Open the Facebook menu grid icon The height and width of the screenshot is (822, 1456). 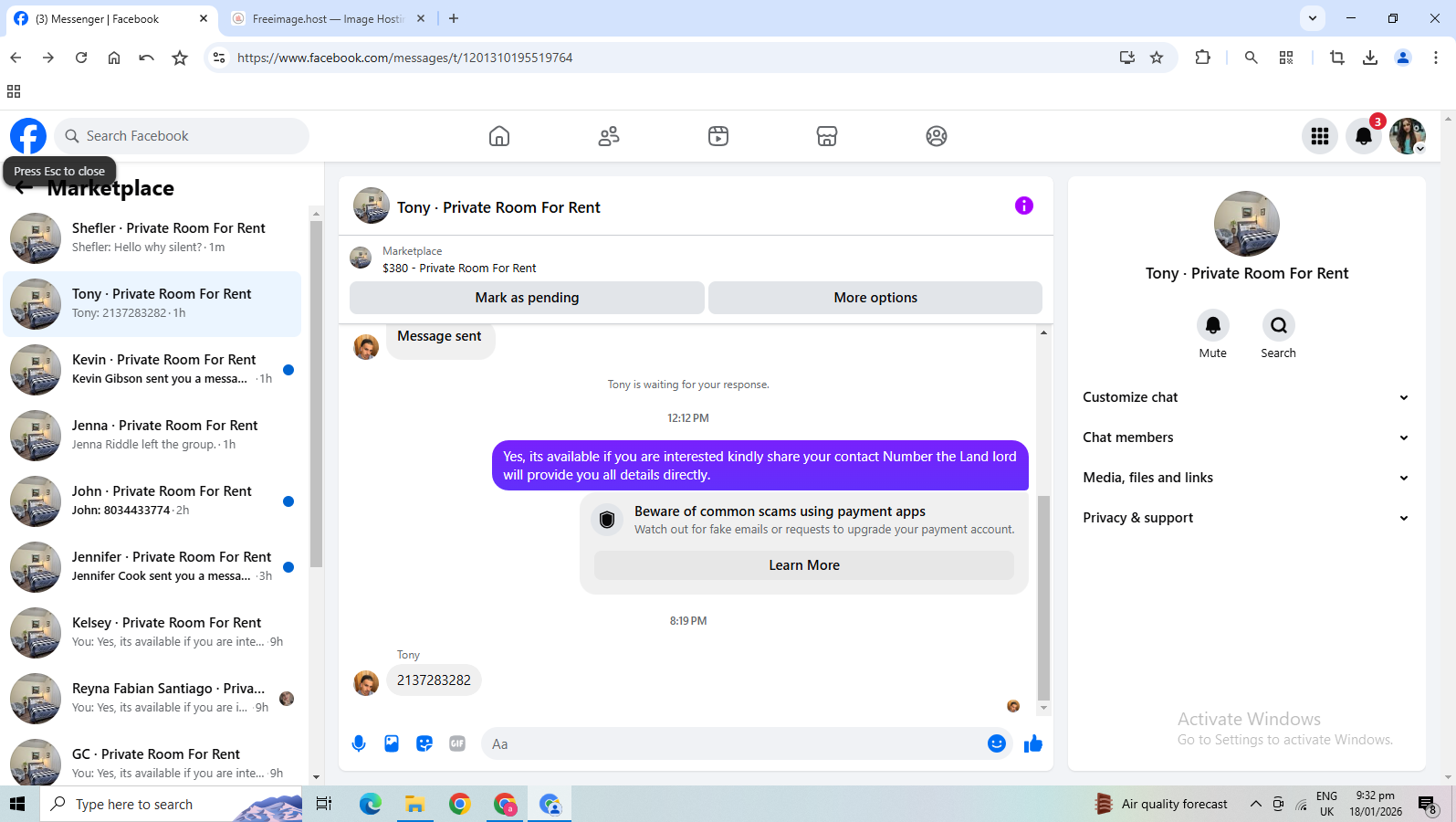[x=1320, y=136]
